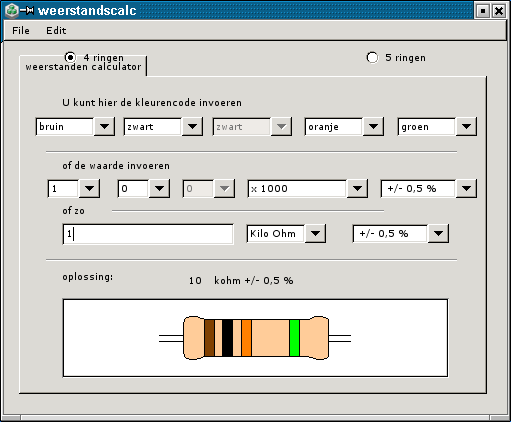
Task: Click the maximize window button
Action: tap(482, 11)
